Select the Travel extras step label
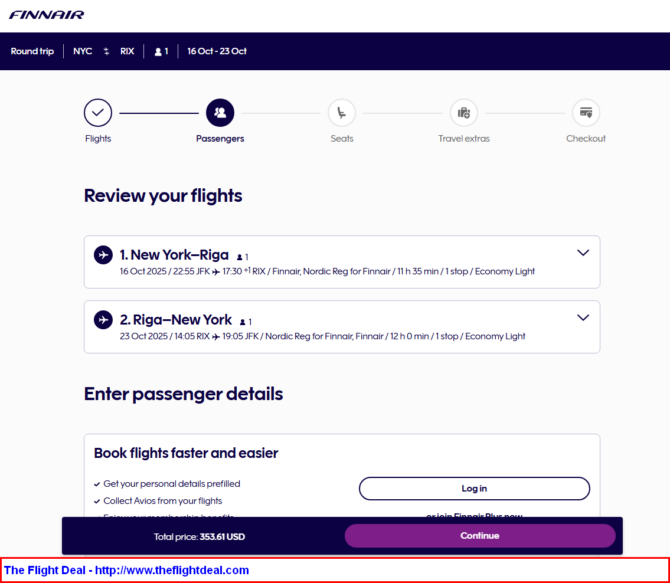This screenshot has height=583, width=670. [x=464, y=138]
